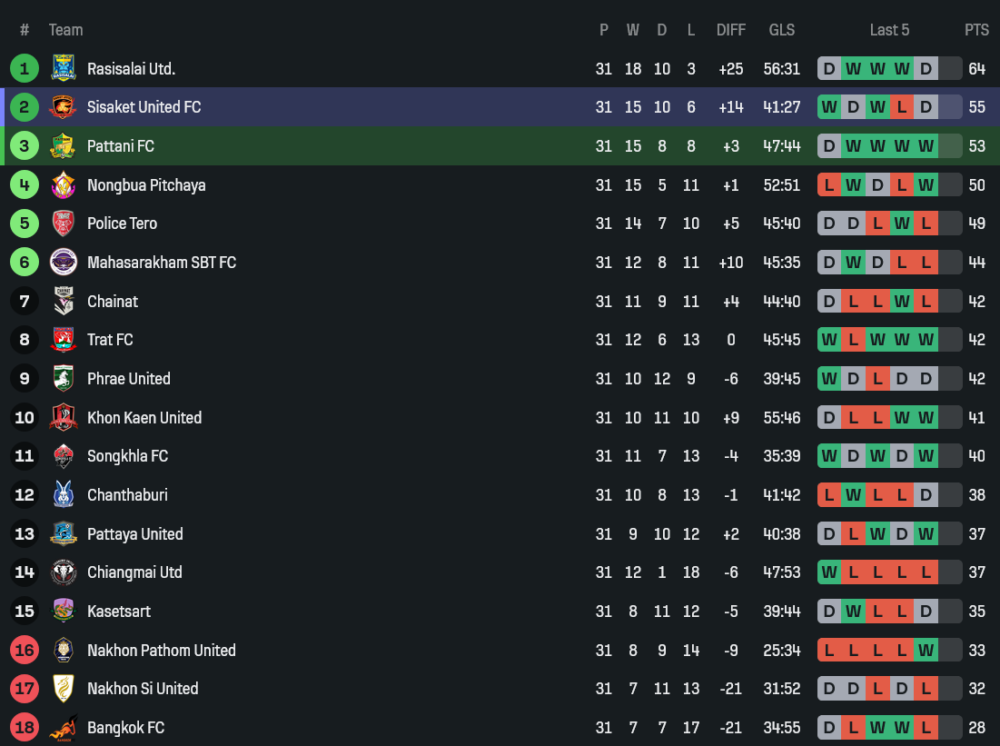The height and width of the screenshot is (746, 1000).
Task: Click position badge number 1
Action: tap(24, 68)
